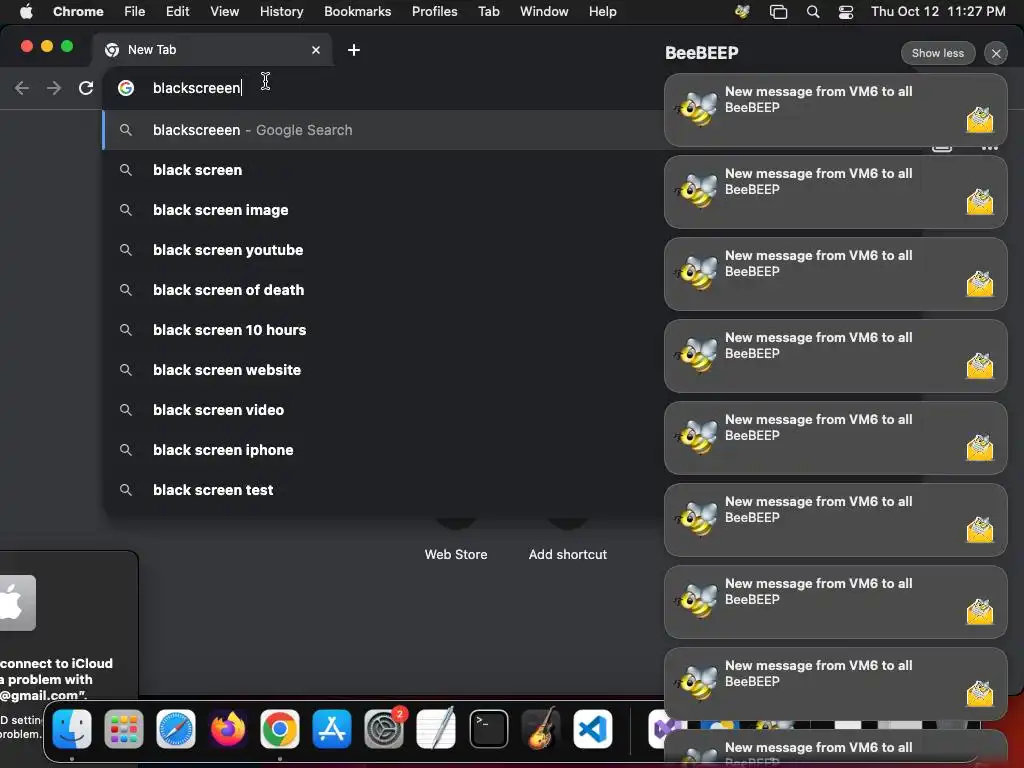Open Finder from the Dock
1024x768 pixels.
point(72,729)
